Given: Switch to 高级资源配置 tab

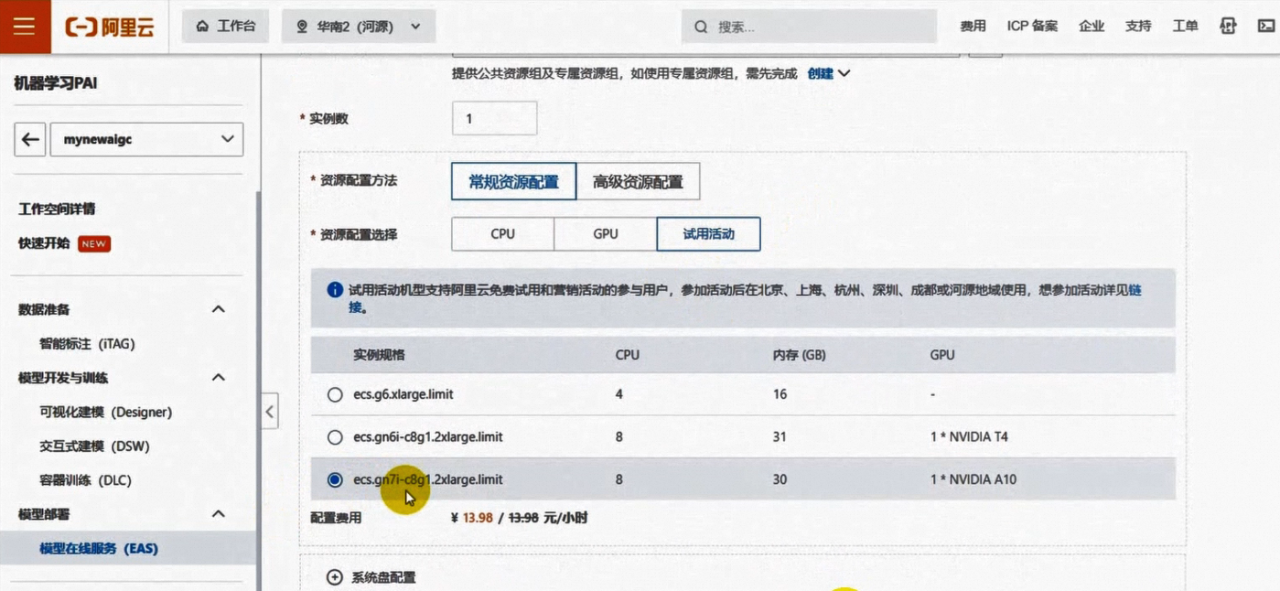Looking at the screenshot, I should point(637,182).
